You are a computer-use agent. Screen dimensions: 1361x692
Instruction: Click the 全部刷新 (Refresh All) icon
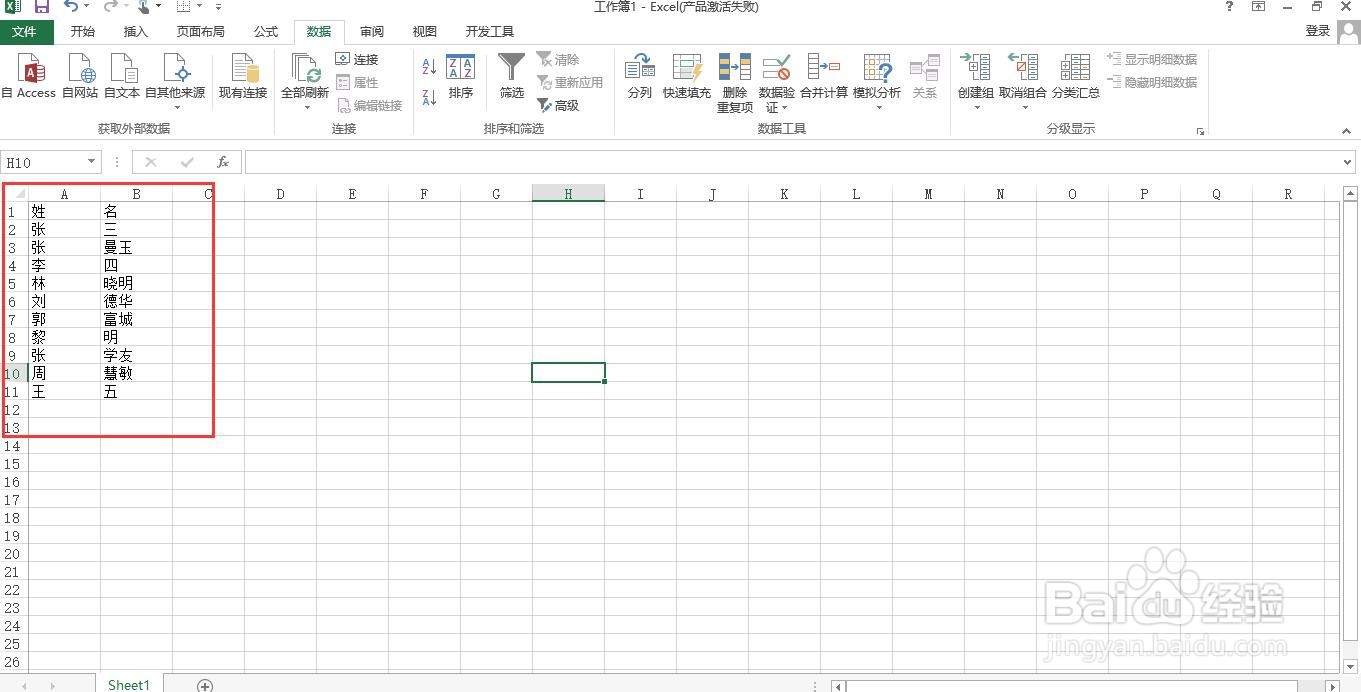pyautogui.click(x=305, y=78)
